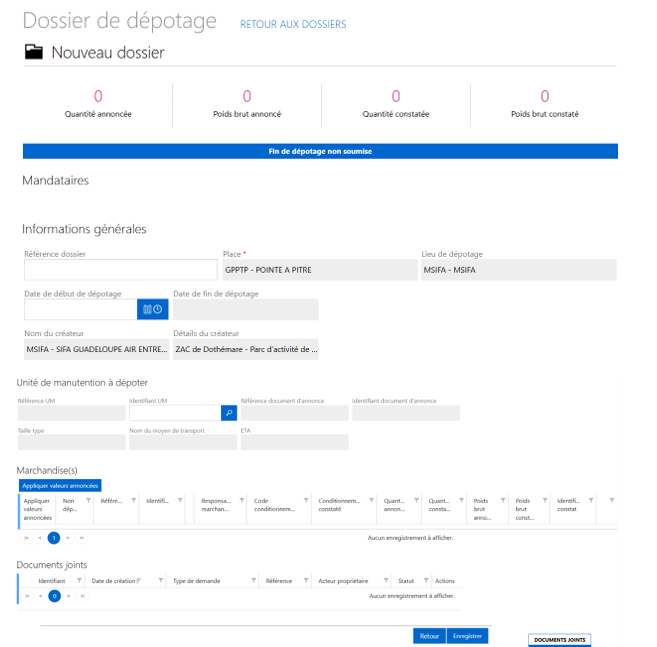Focus the Référence dossier input field

tap(120, 269)
